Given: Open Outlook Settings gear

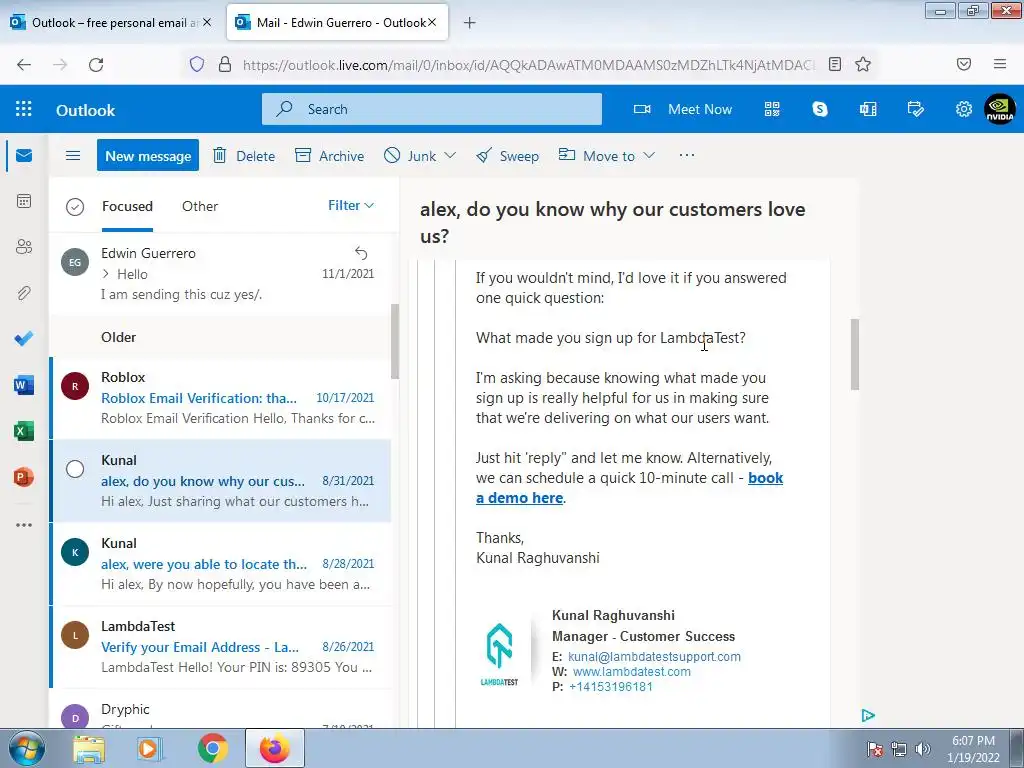Looking at the screenshot, I should (x=963, y=109).
